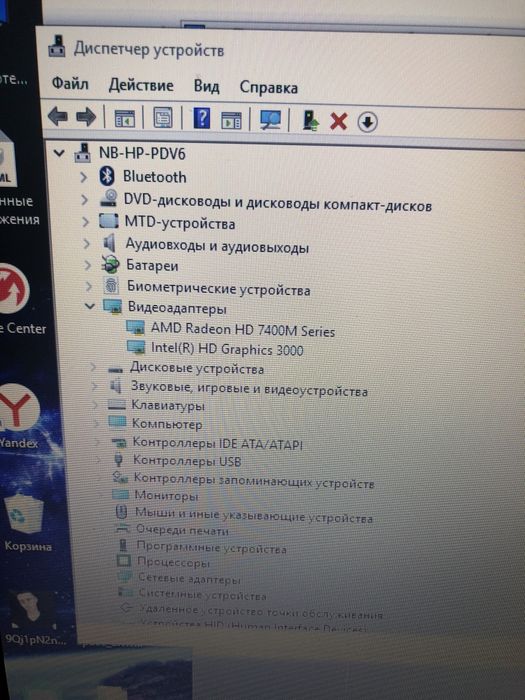Toggle the action pane toolbar icon
Screen dimensions: 525x700
coord(231,121)
